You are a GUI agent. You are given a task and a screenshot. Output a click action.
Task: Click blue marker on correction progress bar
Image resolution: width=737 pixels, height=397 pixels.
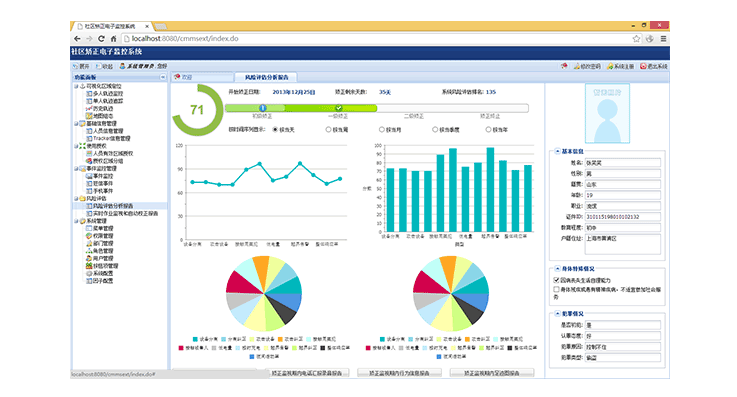(x=263, y=108)
